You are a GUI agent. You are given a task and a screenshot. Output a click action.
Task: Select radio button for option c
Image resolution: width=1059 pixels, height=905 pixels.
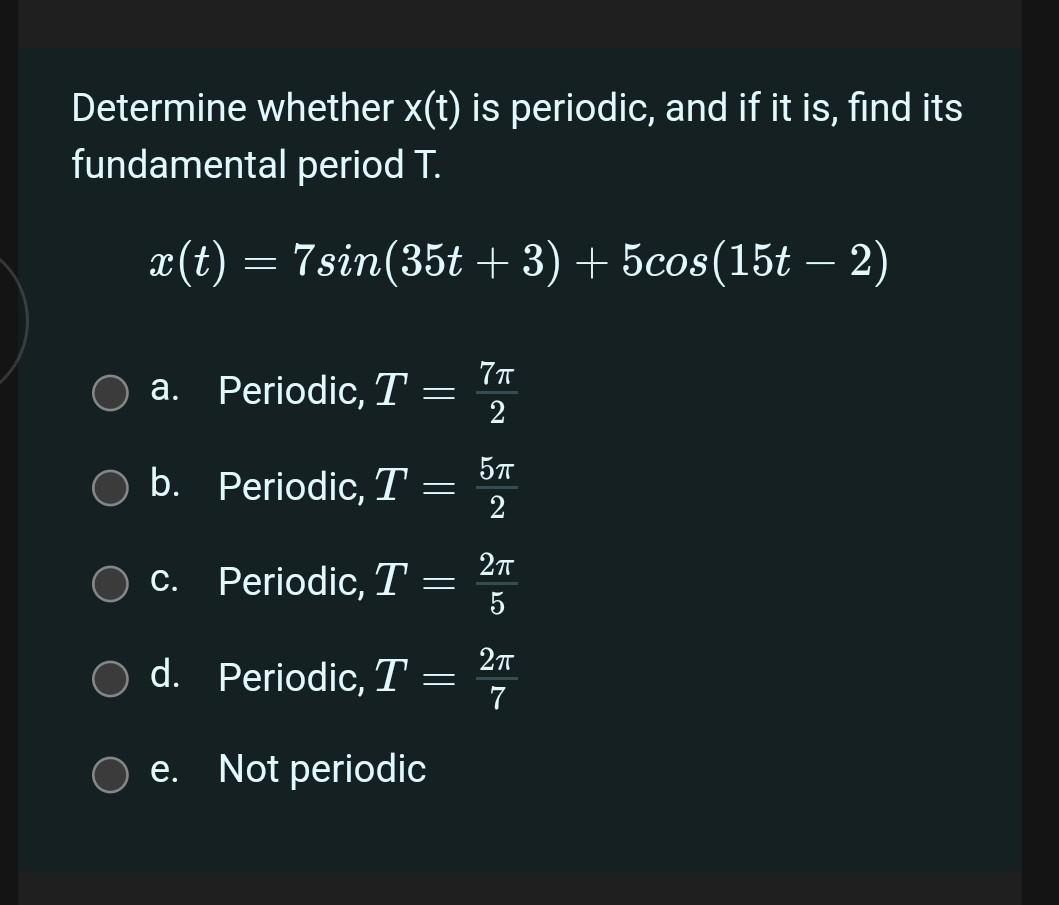coord(110,583)
